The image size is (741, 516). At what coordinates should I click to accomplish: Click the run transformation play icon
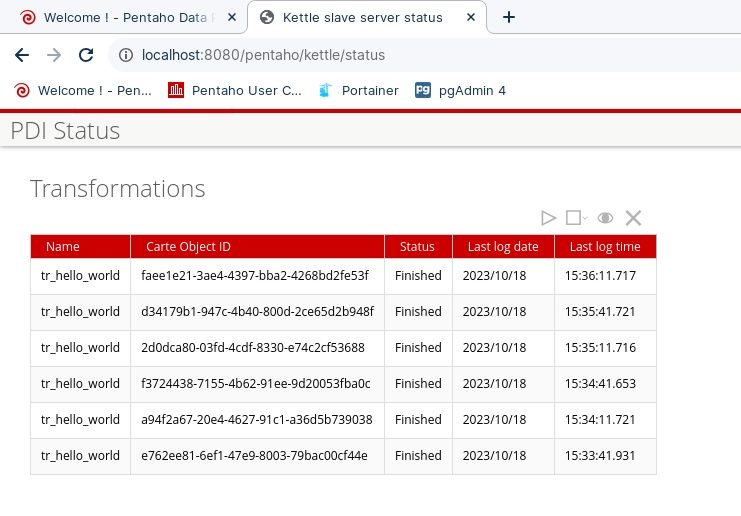point(548,218)
